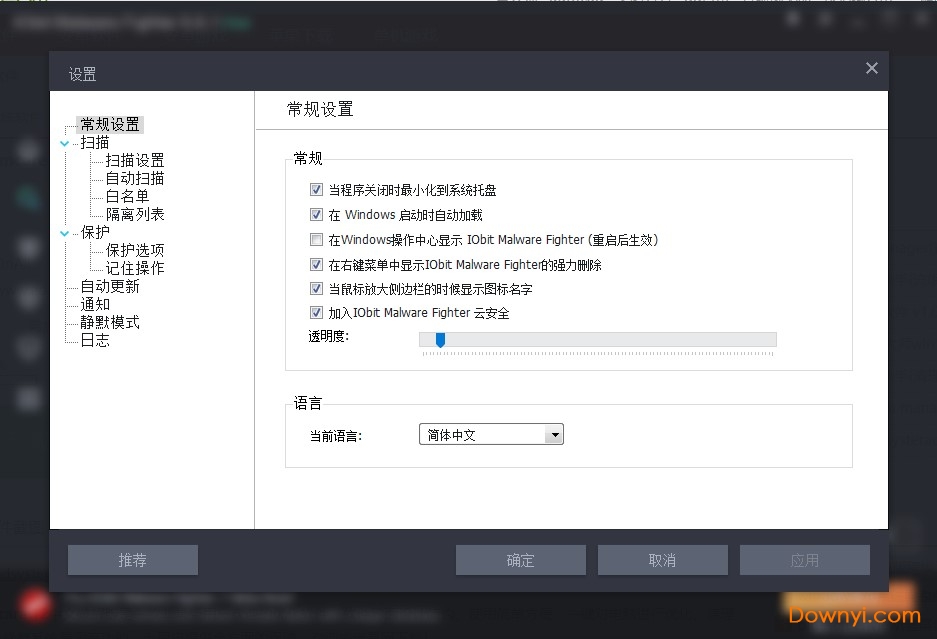This screenshot has width=937, height=639.
Task: Collapse the 保护 section in settings tree
Action: (65, 232)
